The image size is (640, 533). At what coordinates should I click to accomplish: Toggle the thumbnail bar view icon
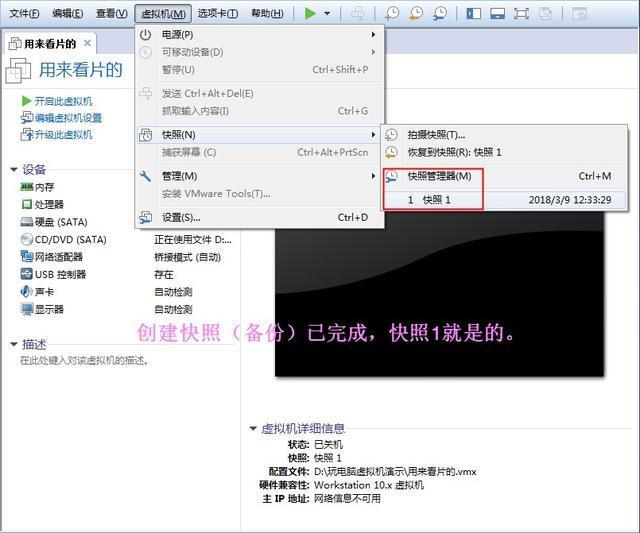point(497,13)
